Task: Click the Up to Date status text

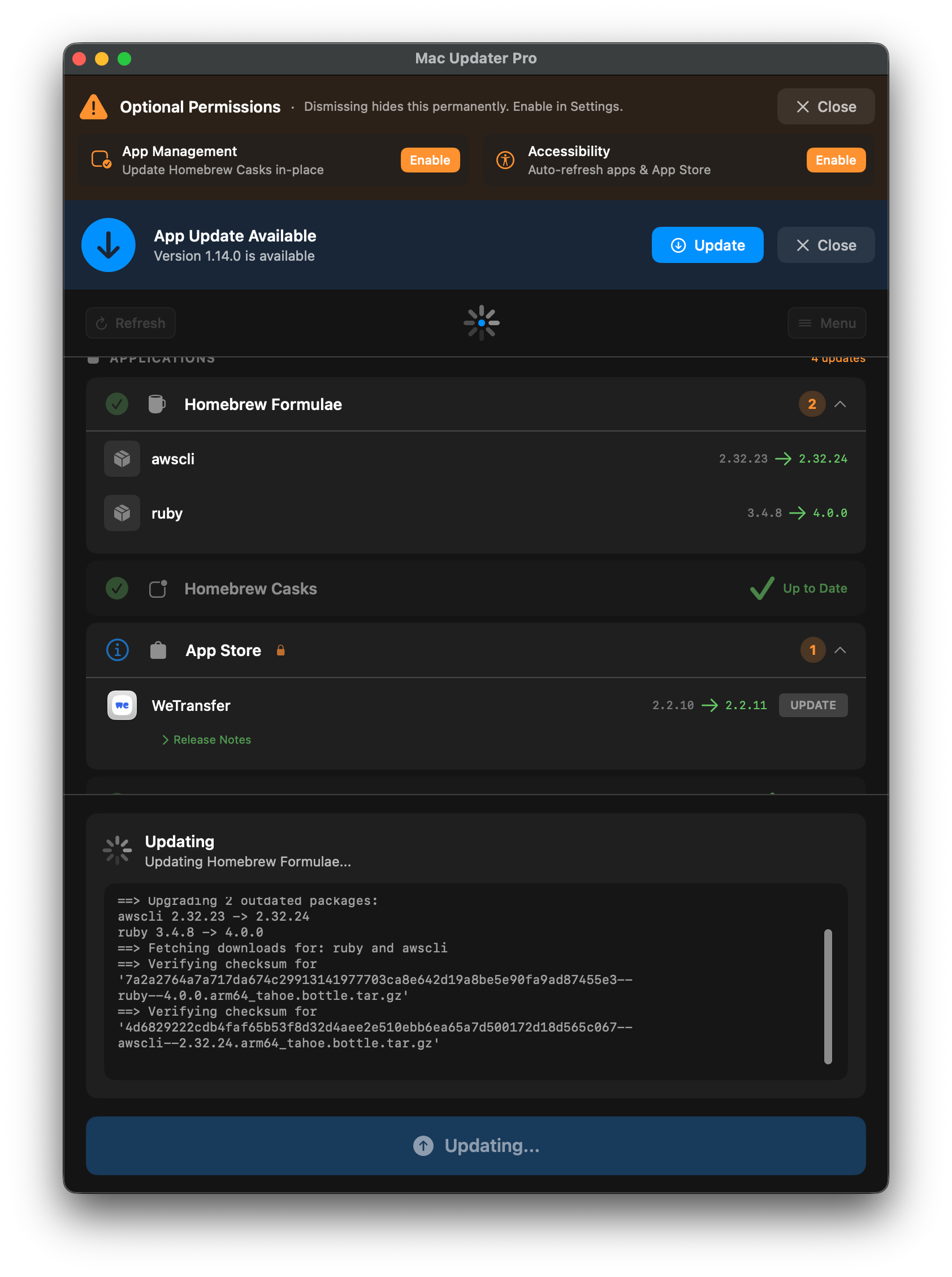Action: [x=815, y=588]
